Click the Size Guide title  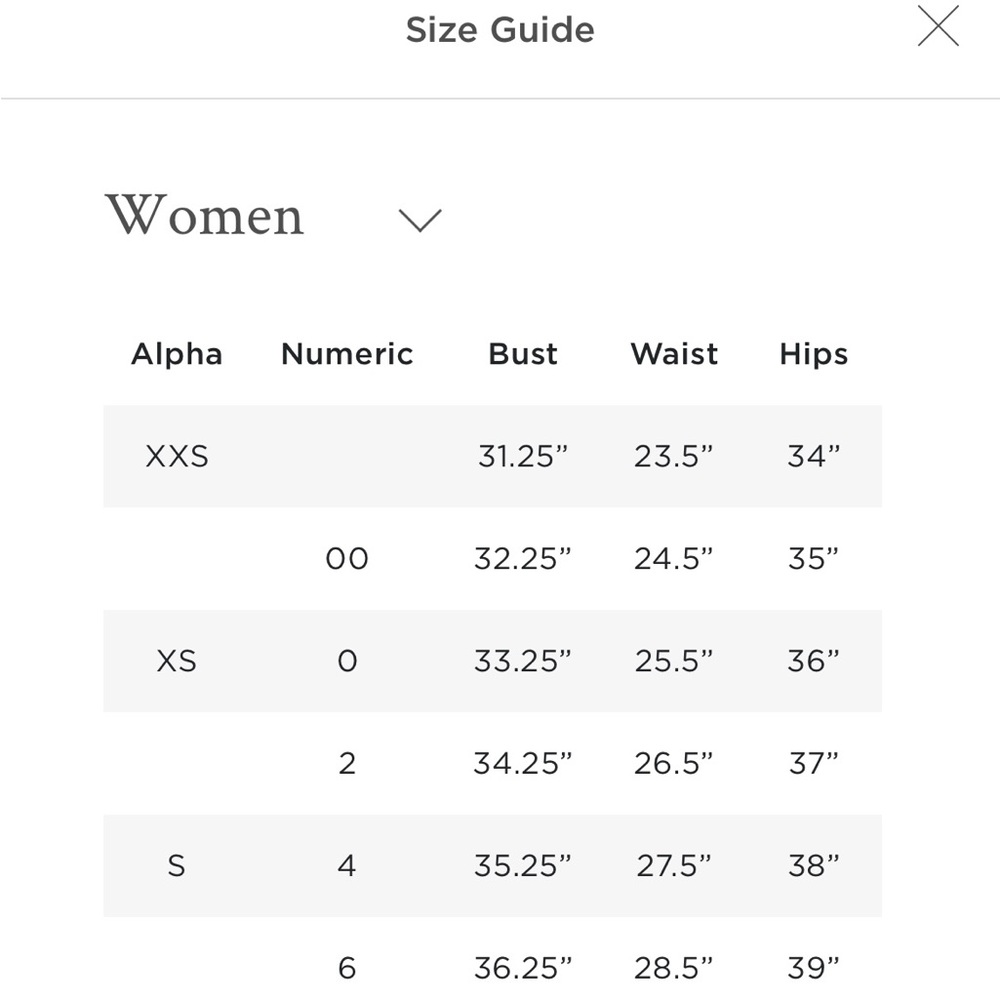click(500, 30)
